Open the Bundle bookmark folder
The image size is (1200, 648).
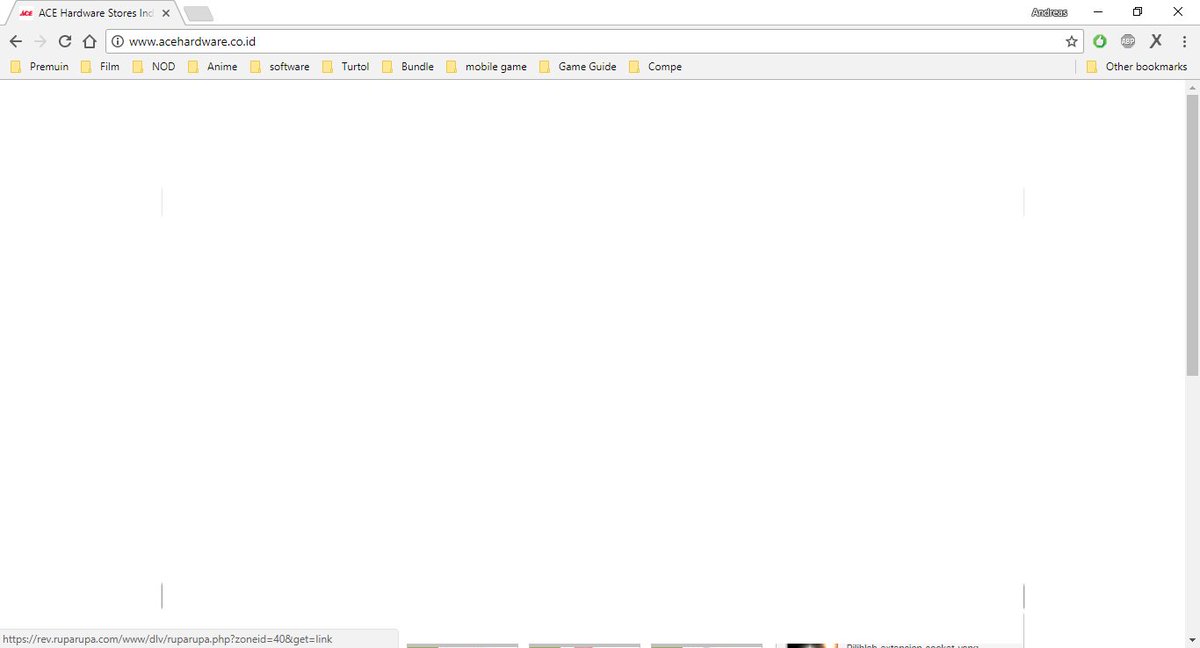coord(407,67)
